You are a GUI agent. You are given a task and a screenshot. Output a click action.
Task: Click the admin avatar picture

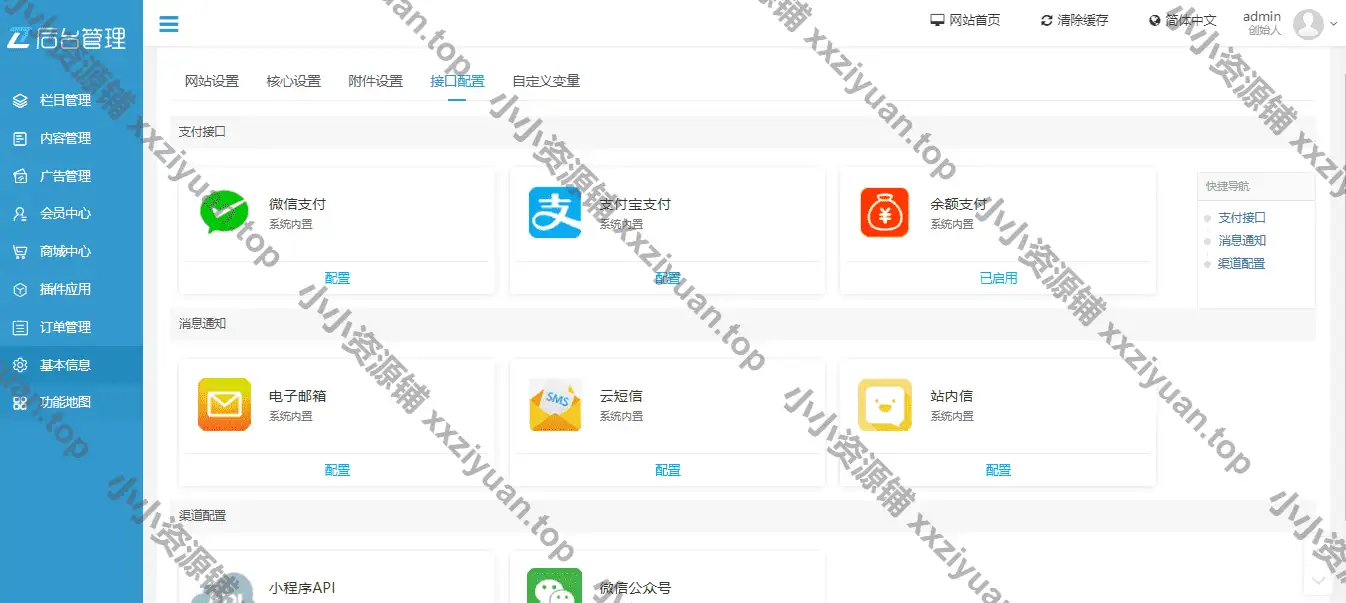coord(1308,24)
